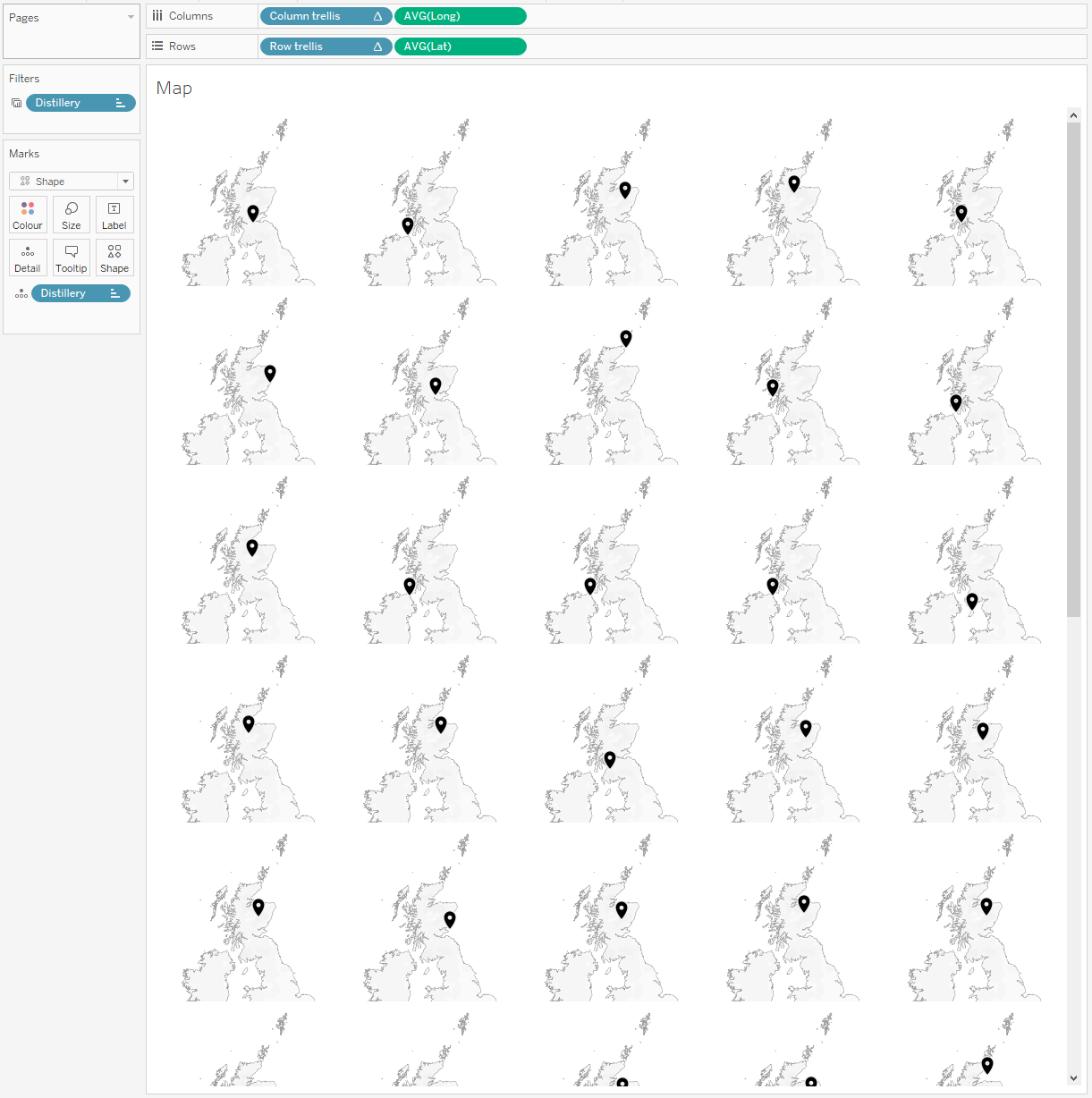Viewport: 1092px width, 1098px height.
Task: Click the pin in the first row, first map
Action: coord(253,213)
